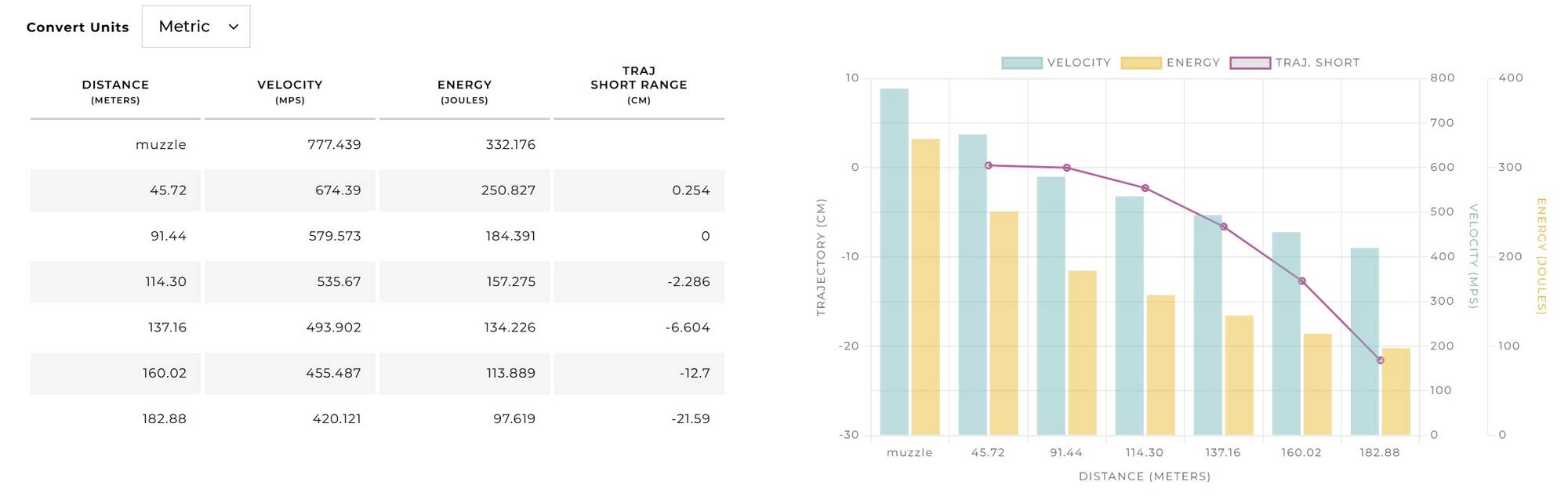Toggle the Traj. Short legend swatch
The height and width of the screenshot is (496, 1568).
(x=1250, y=63)
